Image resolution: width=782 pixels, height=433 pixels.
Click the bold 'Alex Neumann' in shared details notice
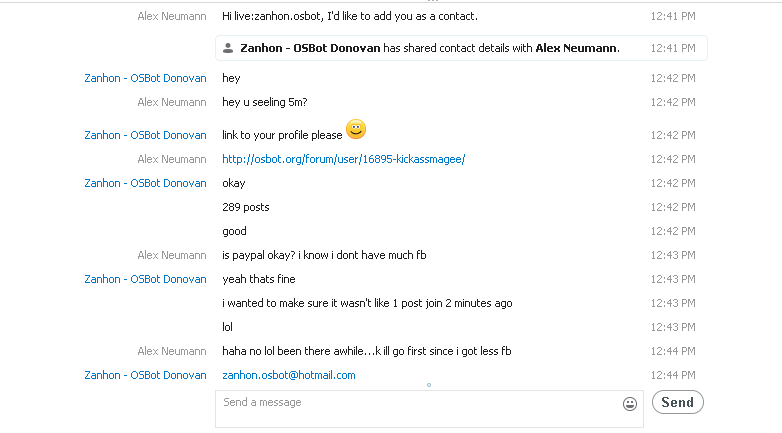click(x=578, y=48)
